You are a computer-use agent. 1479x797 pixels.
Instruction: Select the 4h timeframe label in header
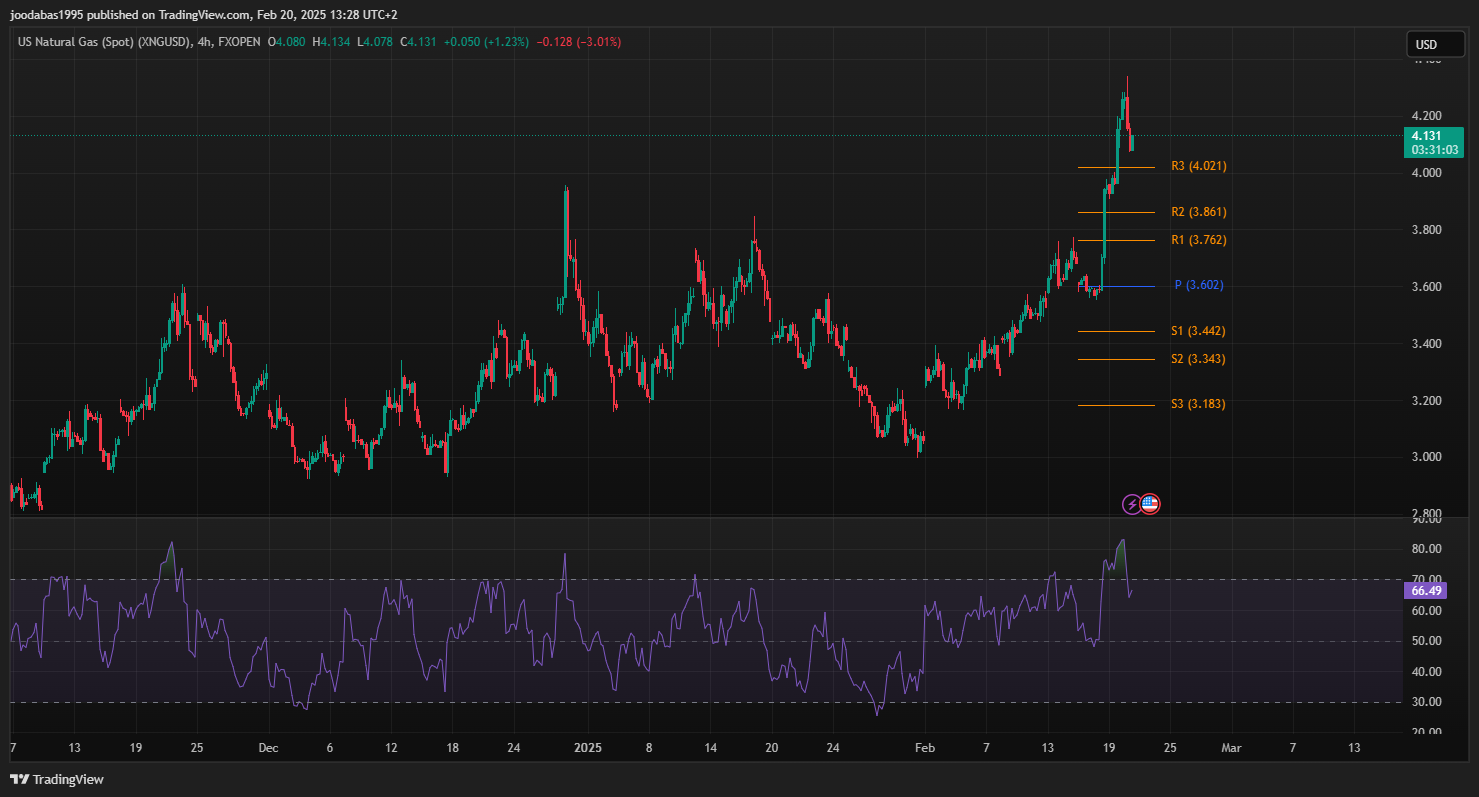[207, 42]
